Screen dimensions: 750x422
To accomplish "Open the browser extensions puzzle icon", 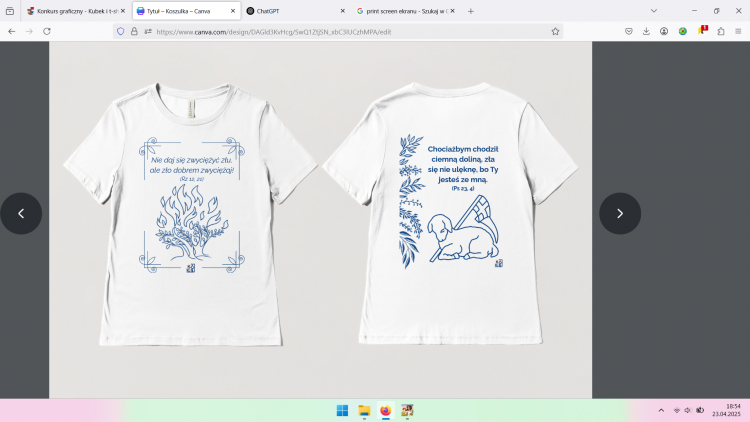I will point(720,31).
